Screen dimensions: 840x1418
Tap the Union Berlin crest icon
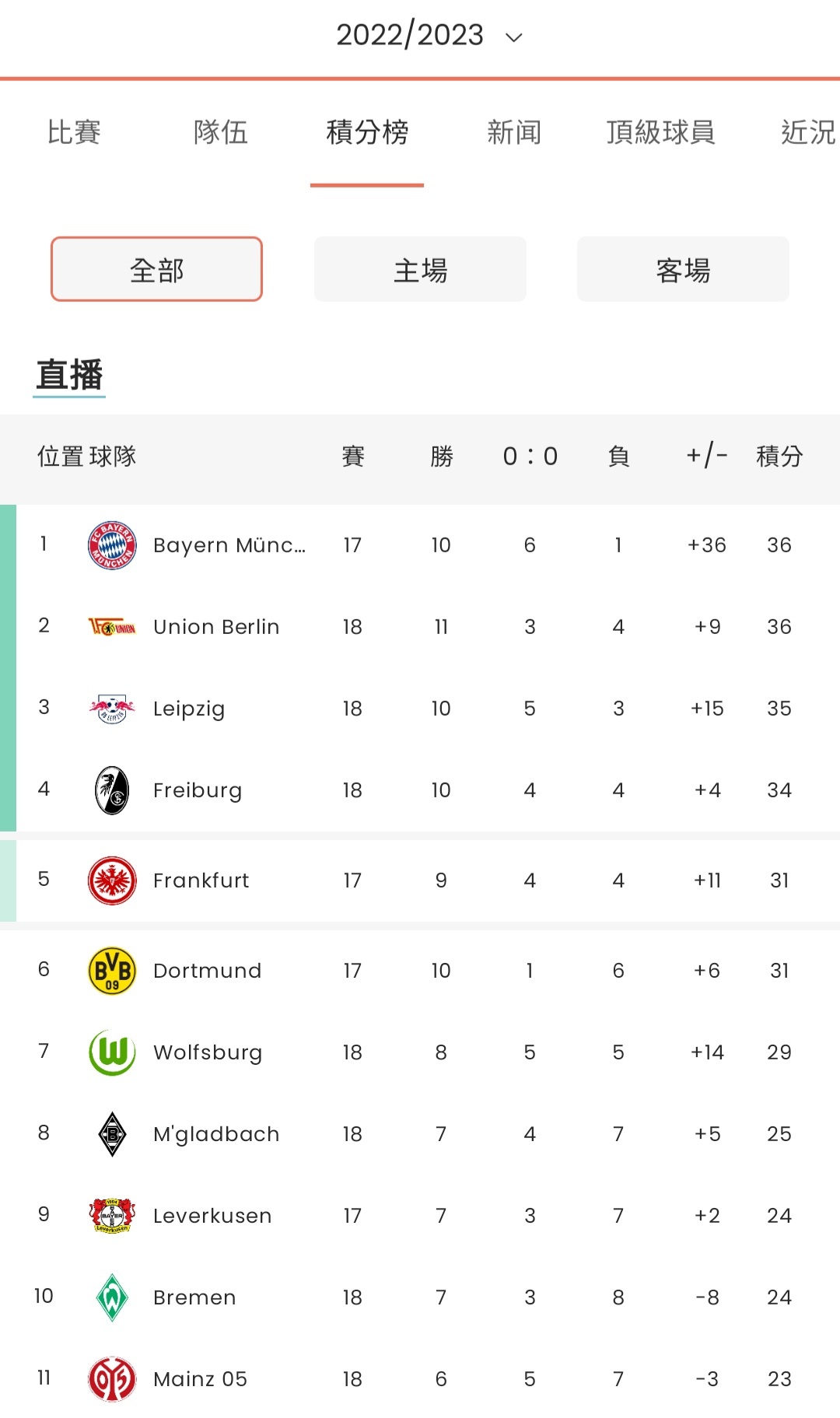click(112, 627)
